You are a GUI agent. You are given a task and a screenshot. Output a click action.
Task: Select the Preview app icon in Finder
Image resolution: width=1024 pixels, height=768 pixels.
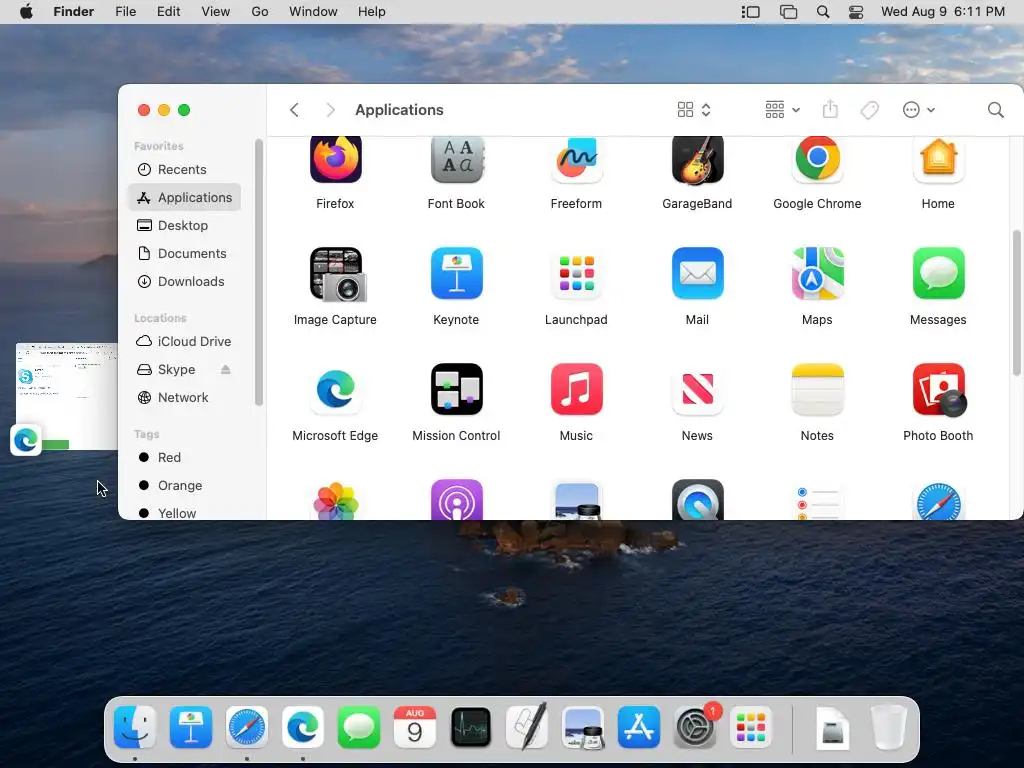(x=576, y=500)
